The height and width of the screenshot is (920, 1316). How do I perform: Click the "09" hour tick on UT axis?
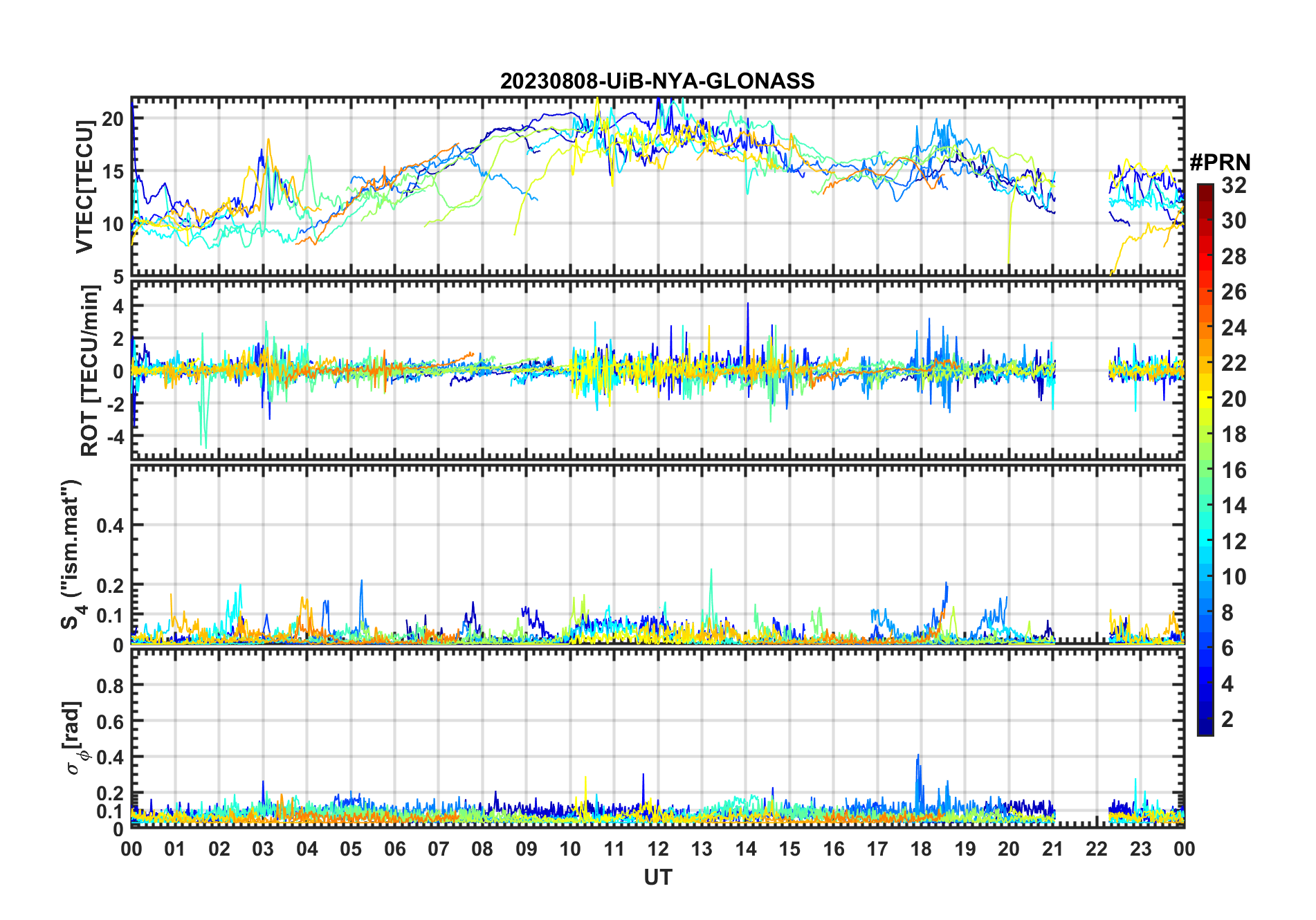click(527, 849)
